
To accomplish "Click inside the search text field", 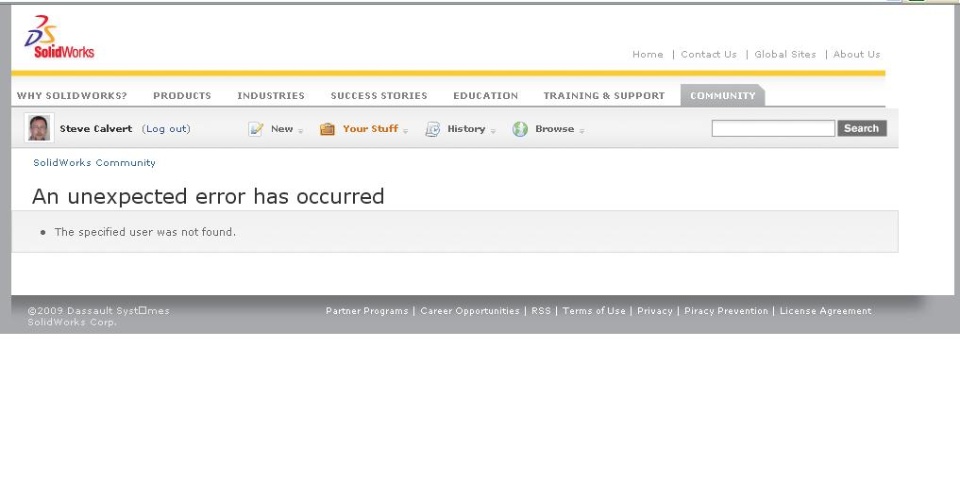I will pos(773,128).
